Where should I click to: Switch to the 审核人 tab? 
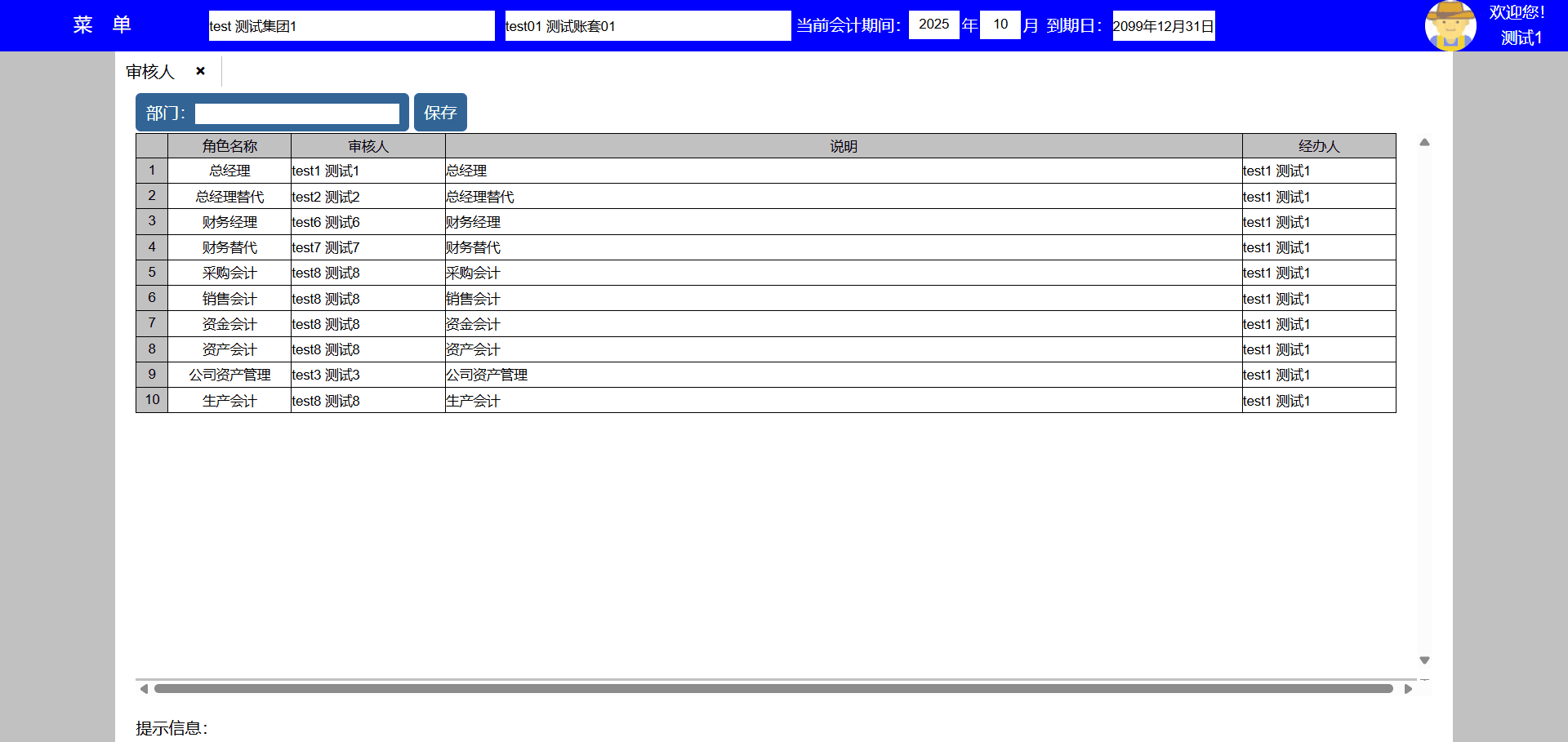click(150, 72)
